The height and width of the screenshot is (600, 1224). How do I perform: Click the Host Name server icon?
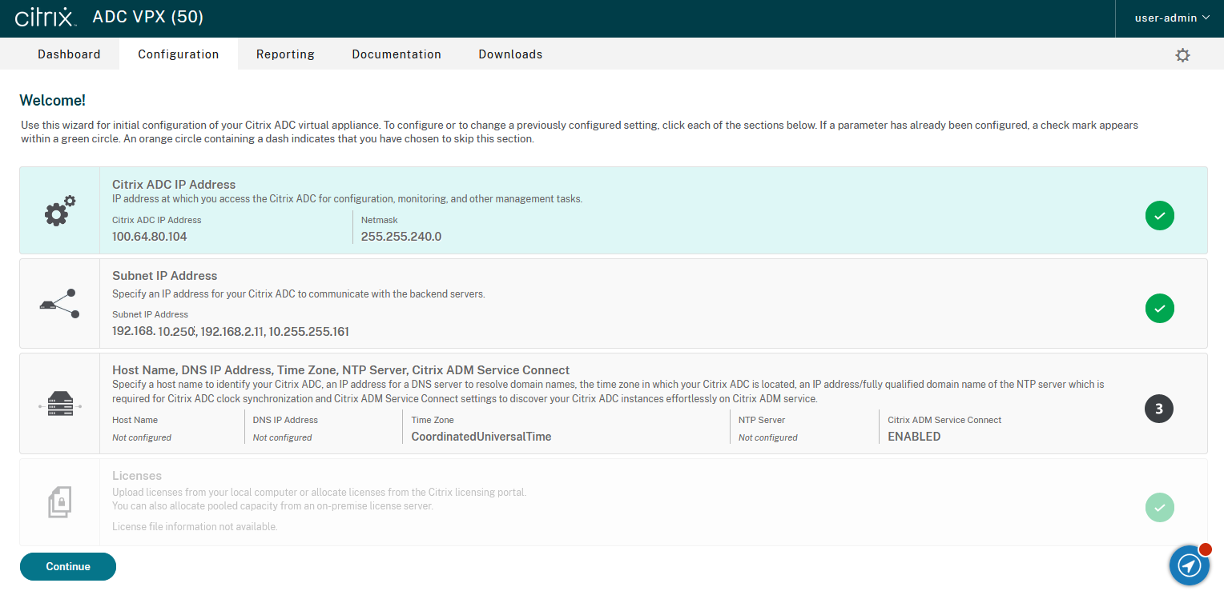pos(59,404)
